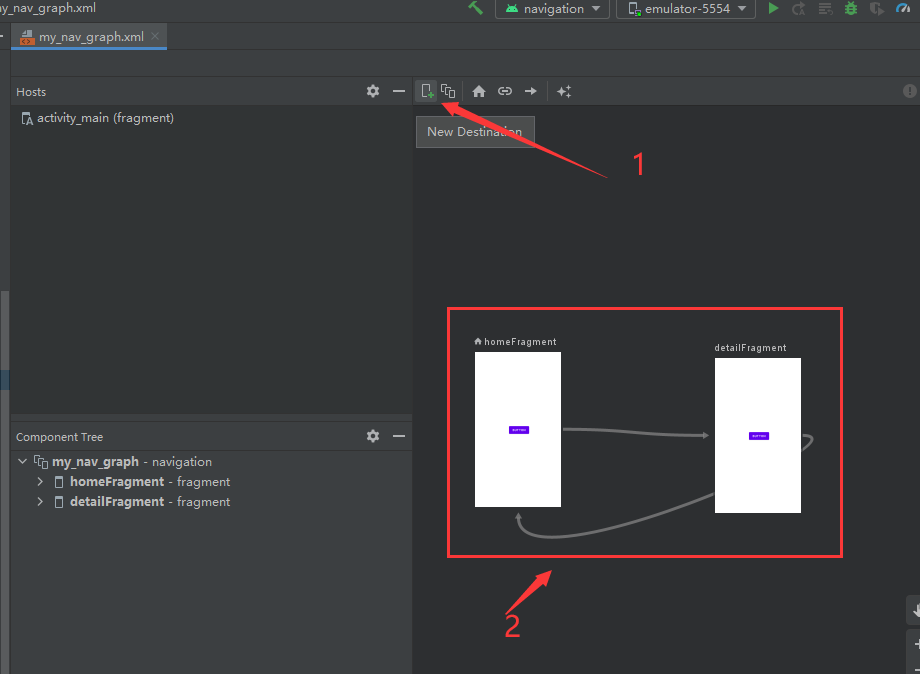Click the warning indicator in the editor
920x674 pixels.
click(909, 91)
